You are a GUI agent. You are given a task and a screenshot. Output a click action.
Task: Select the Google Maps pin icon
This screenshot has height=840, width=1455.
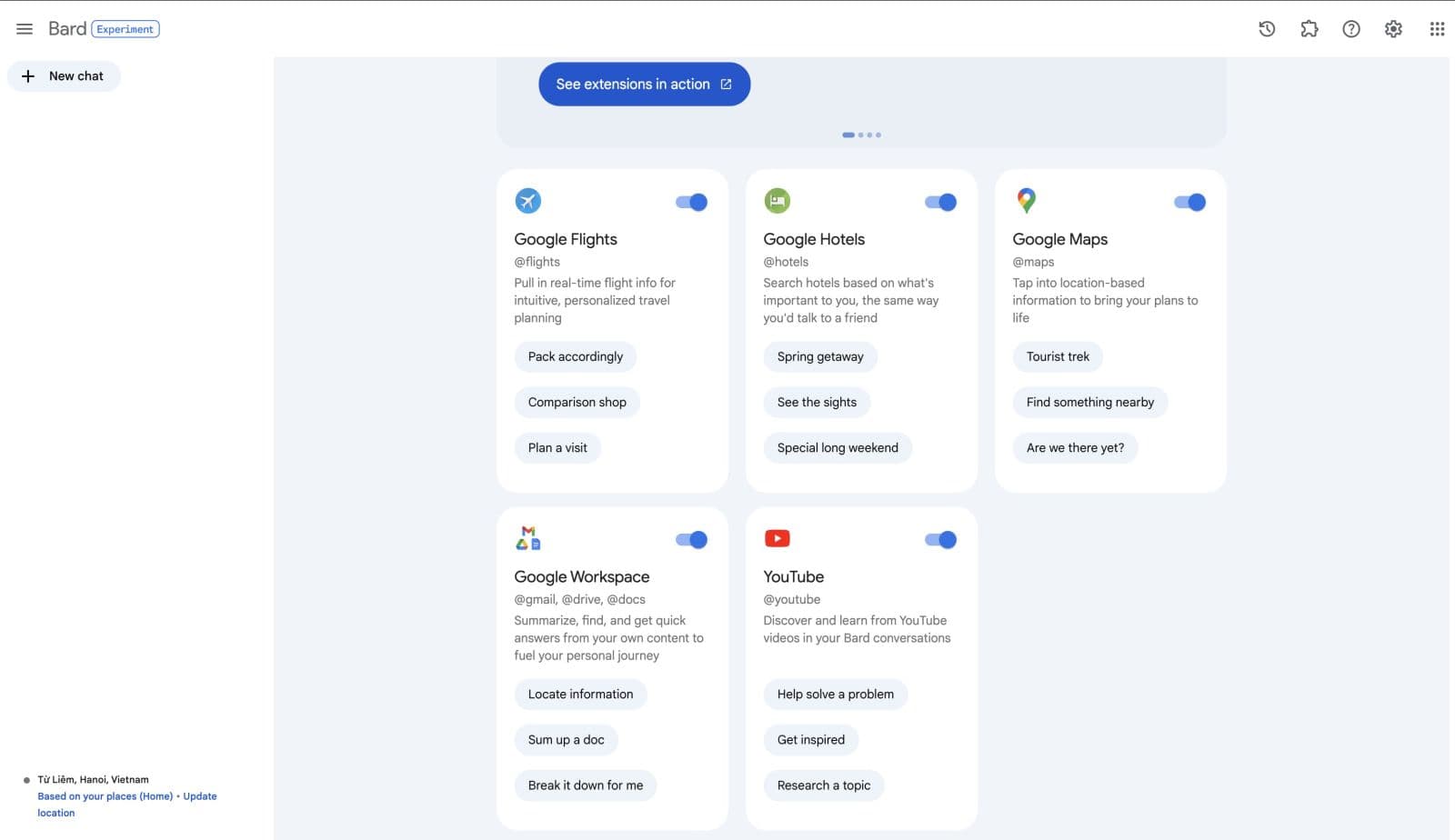point(1027,201)
